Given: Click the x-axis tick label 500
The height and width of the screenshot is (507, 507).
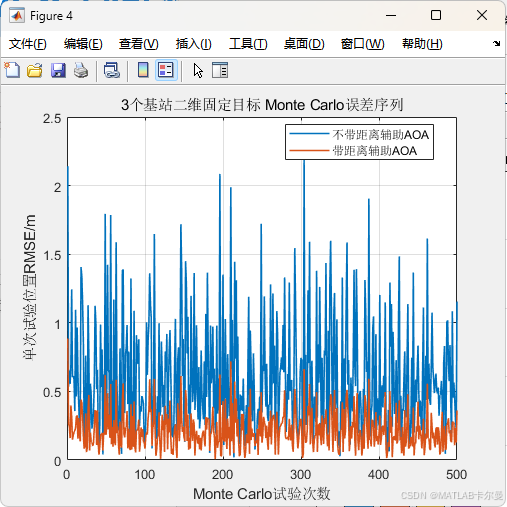Looking at the screenshot, I should click(x=457, y=474).
